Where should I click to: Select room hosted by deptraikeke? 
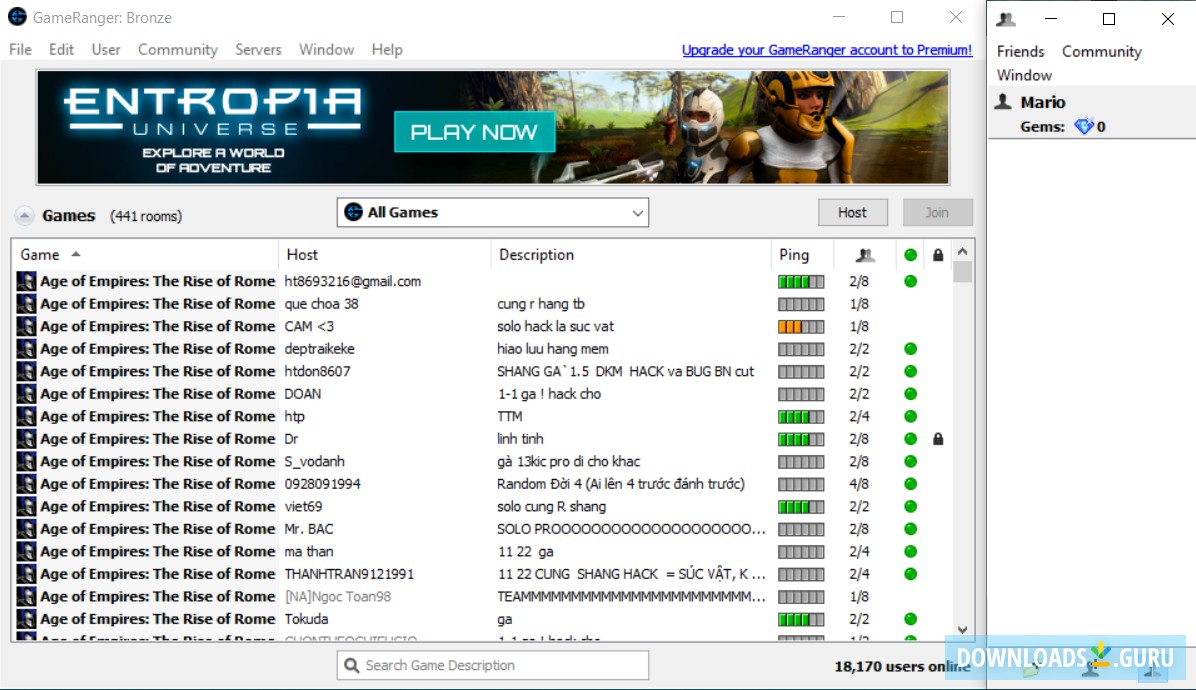coord(483,348)
